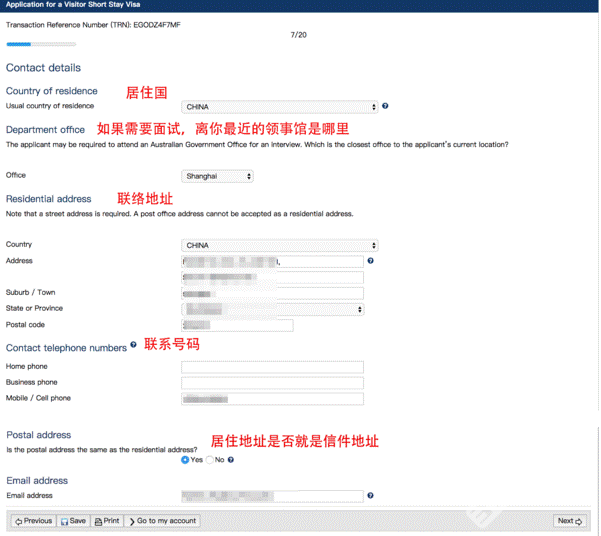Image resolution: width=601 pixels, height=536 pixels.
Task: Click help icon beside Usual country of residence
Action: (x=385, y=106)
